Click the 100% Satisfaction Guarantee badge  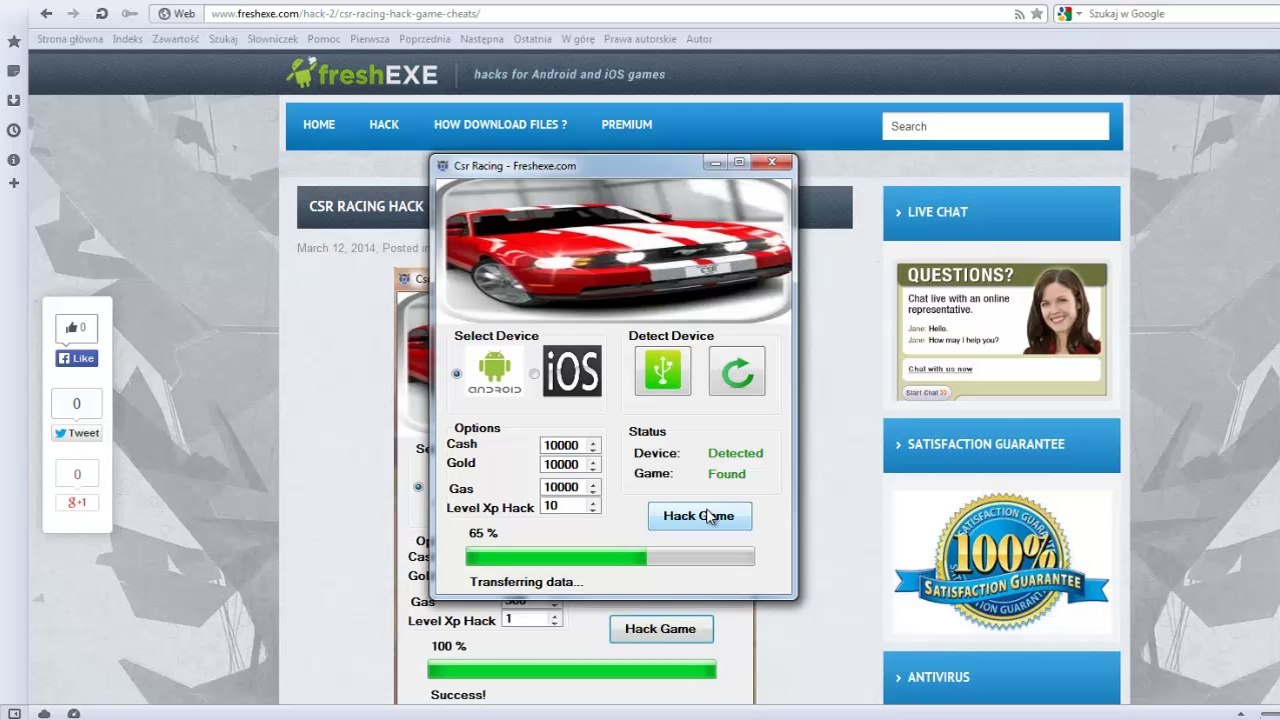pos(1001,562)
